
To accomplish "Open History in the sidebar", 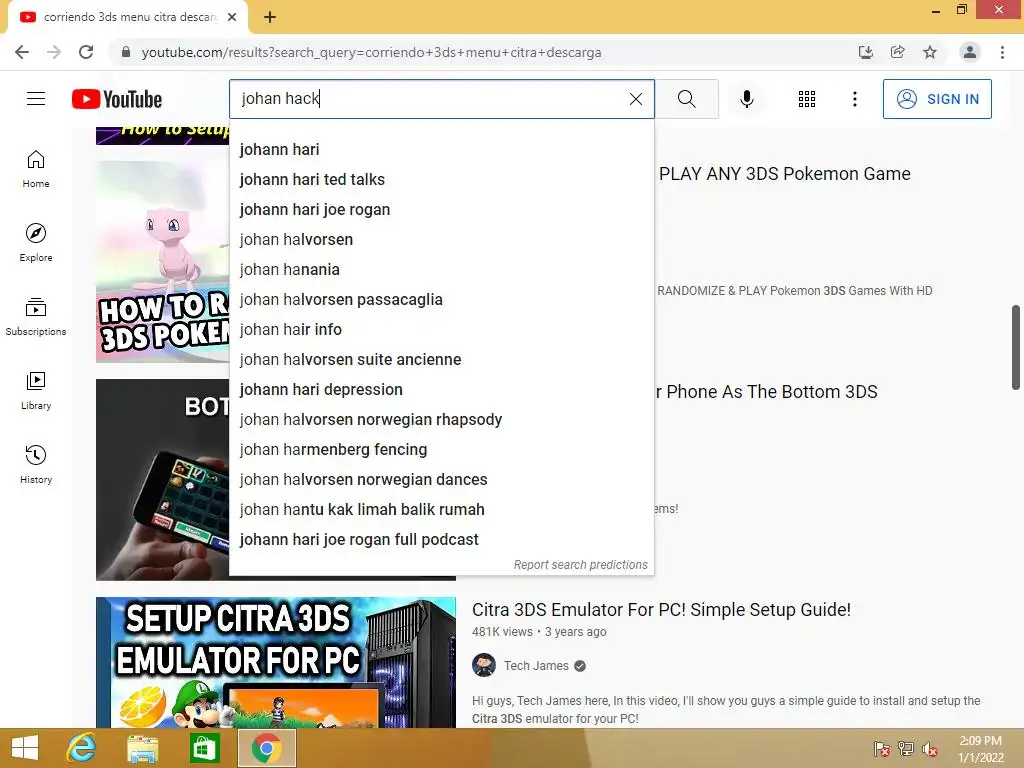I will [x=36, y=464].
